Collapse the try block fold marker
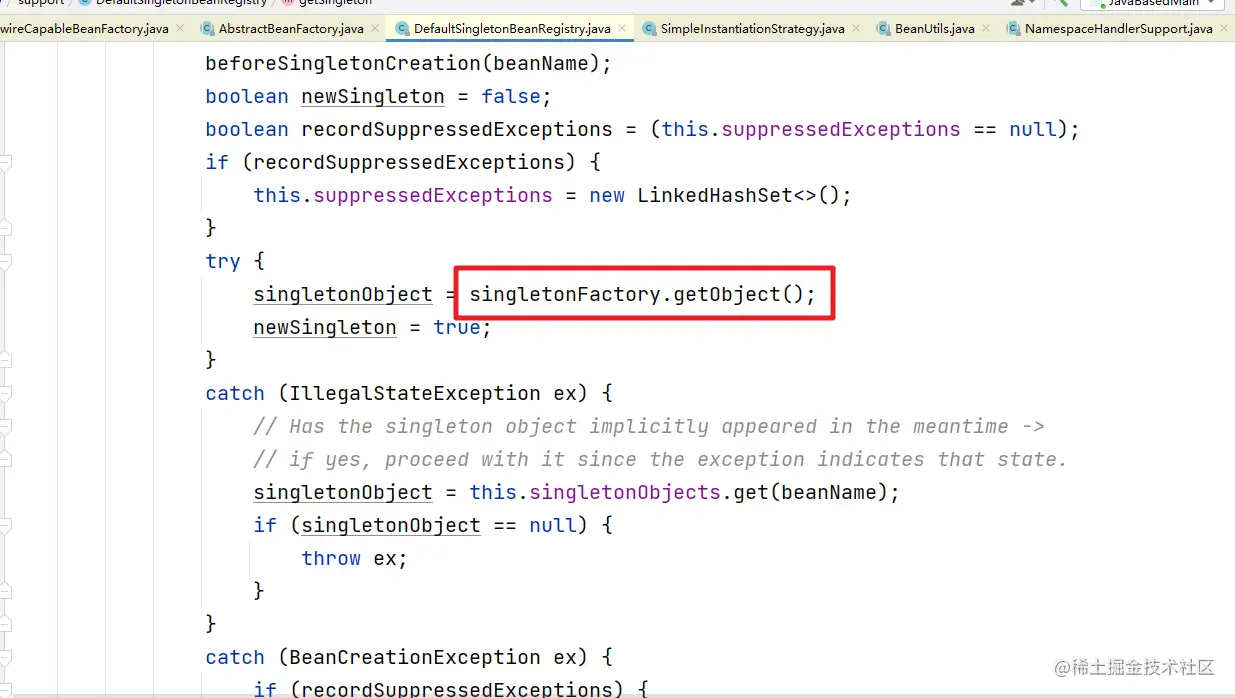Screen dimensions: 1235x698 (5, 262)
